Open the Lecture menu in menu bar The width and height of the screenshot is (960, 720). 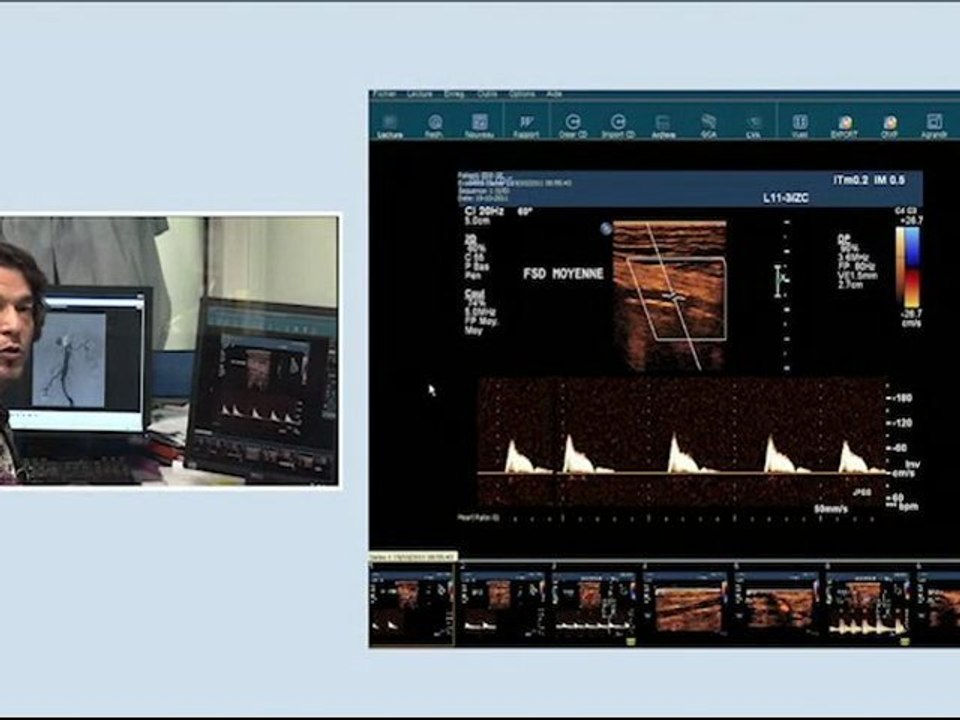[419, 94]
